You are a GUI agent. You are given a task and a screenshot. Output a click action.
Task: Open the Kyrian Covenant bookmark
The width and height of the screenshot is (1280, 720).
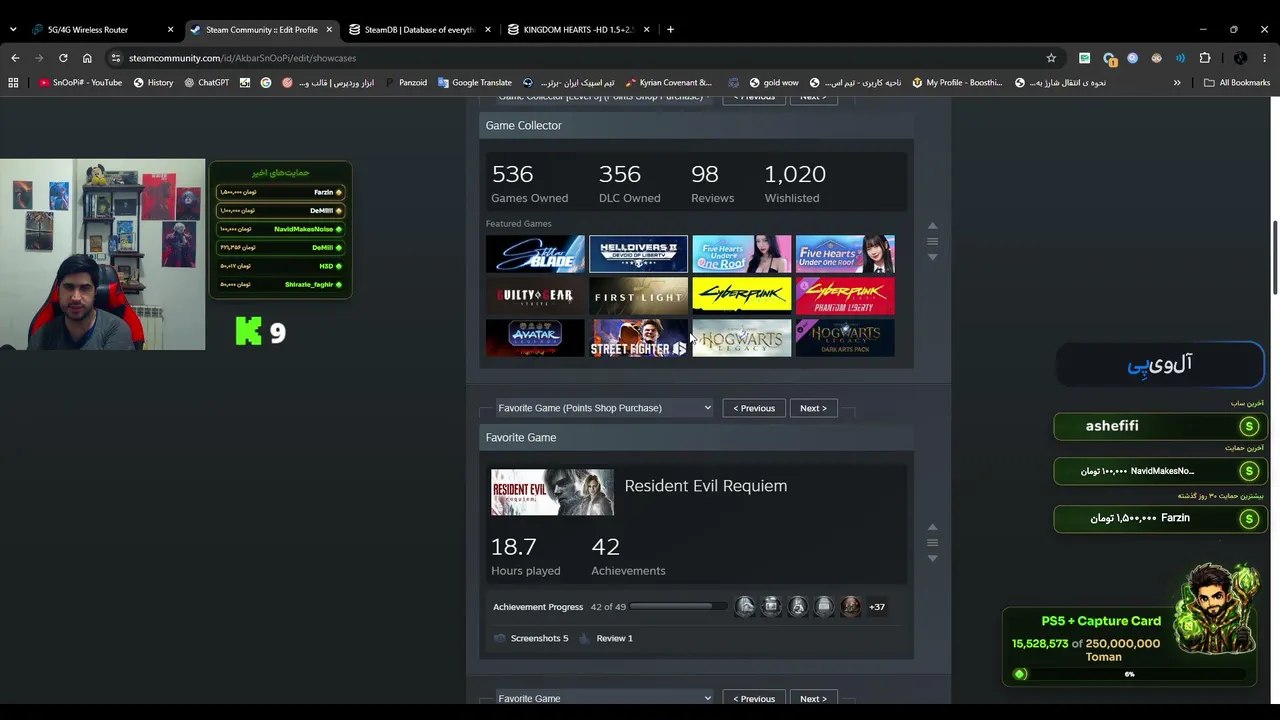point(669,83)
